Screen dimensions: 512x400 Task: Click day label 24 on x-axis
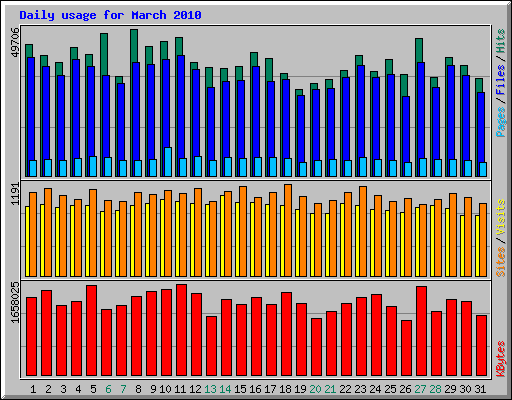pos(375,389)
